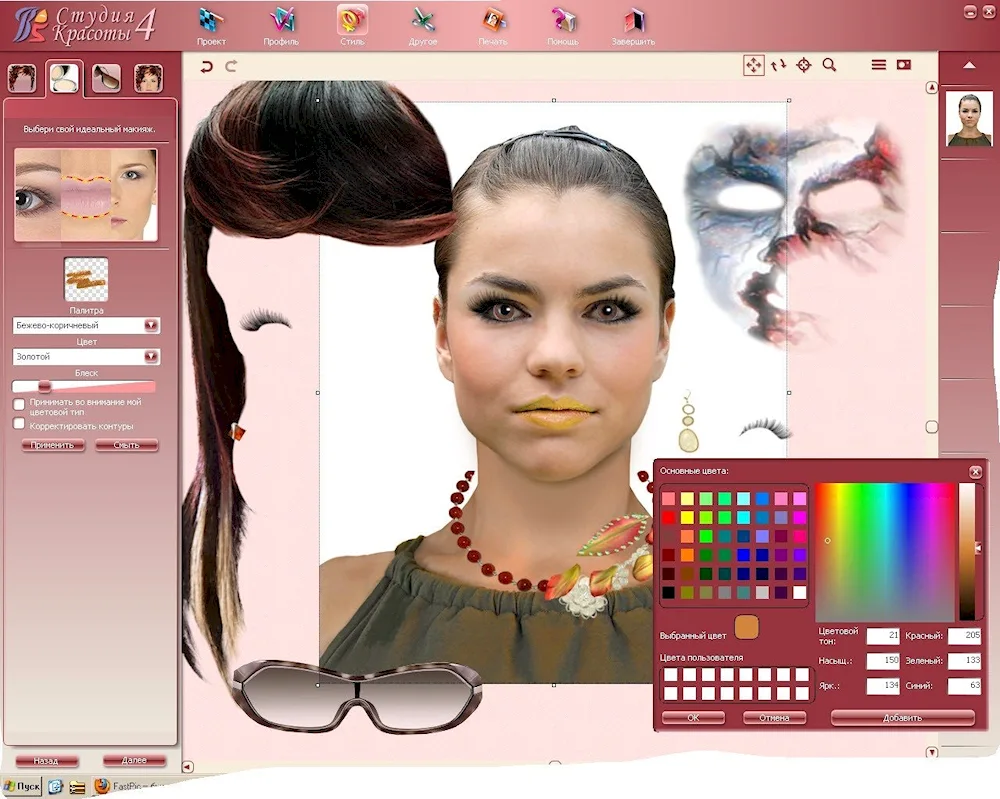Click the undo arrow icon
The image size is (1000, 799).
click(207, 66)
